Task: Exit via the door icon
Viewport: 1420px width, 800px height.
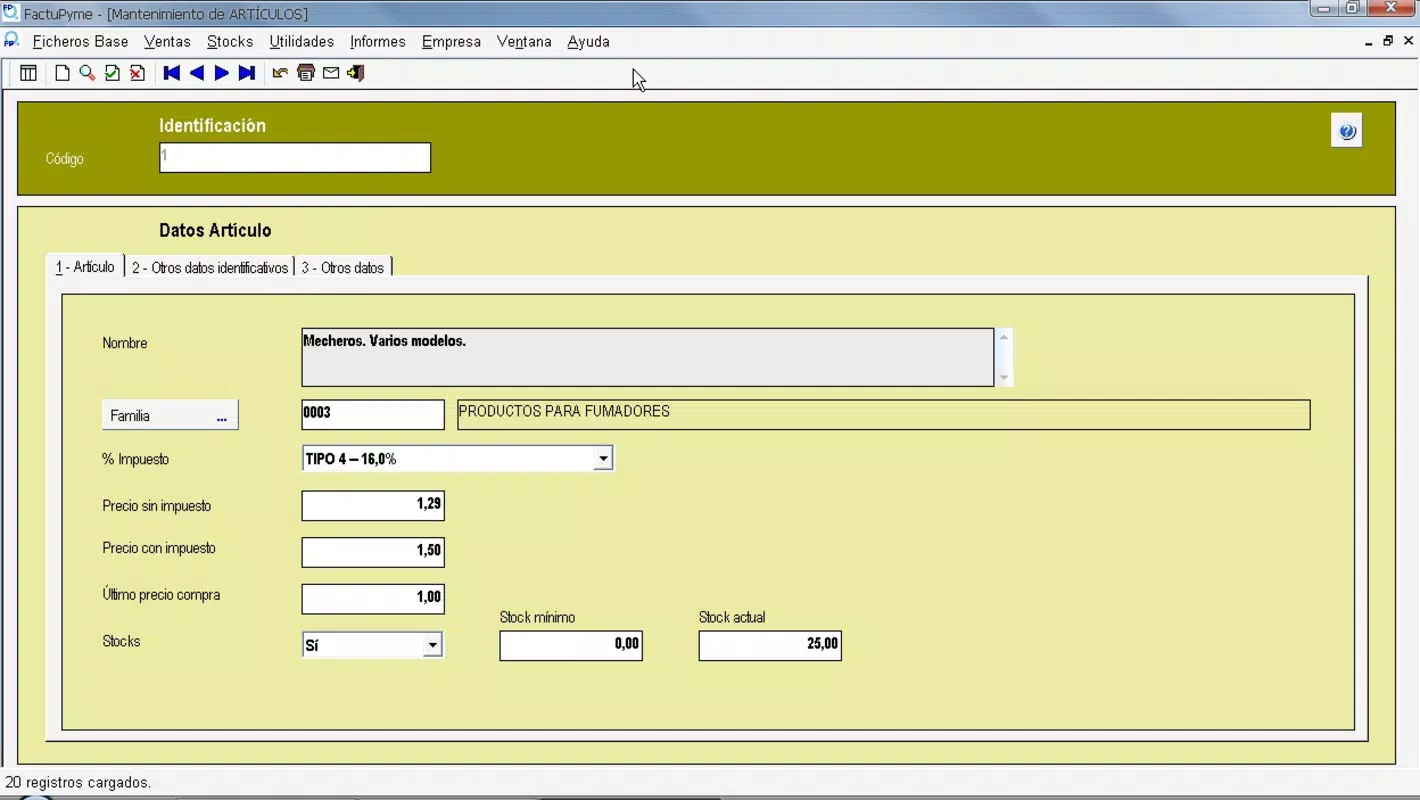Action: (x=356, y=73)
